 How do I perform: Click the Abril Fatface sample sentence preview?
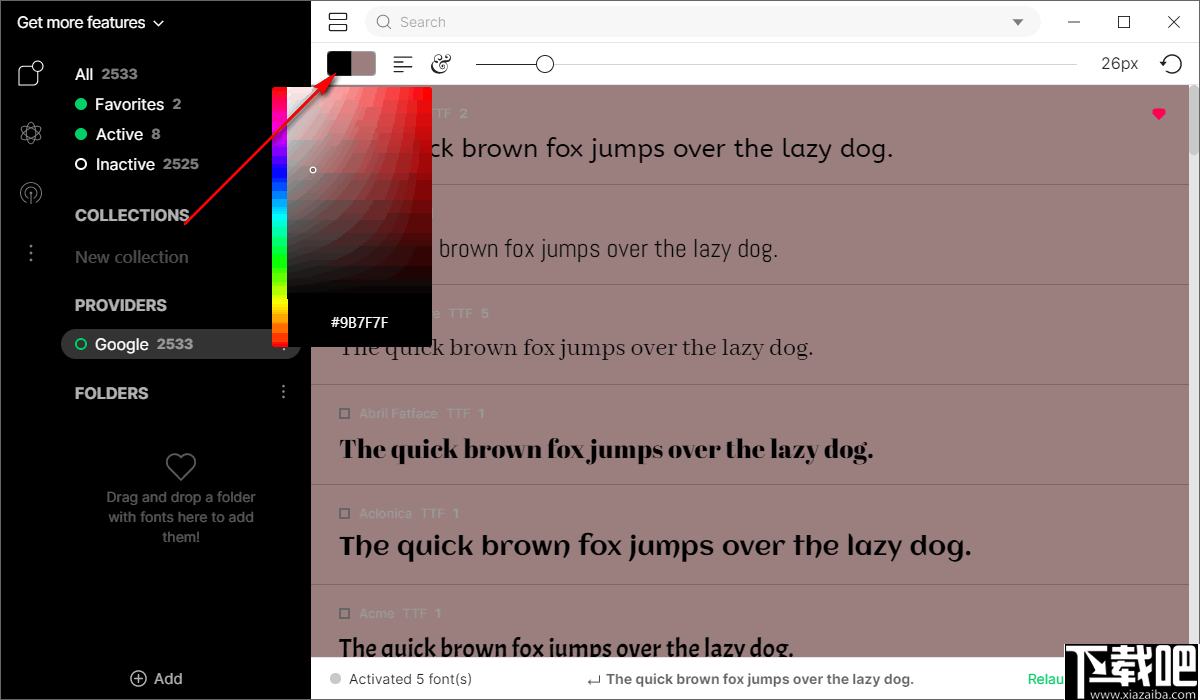click(x=606, y=449)
